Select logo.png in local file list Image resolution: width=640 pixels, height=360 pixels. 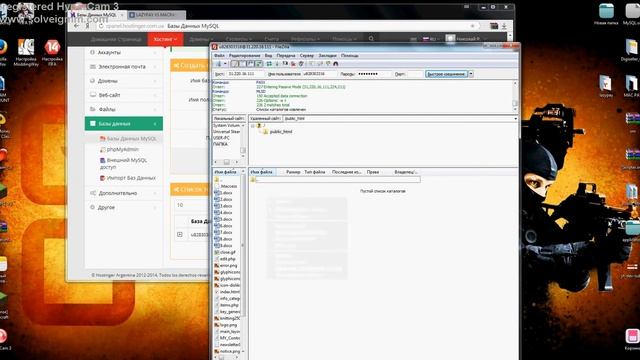[x=226, y=325]
